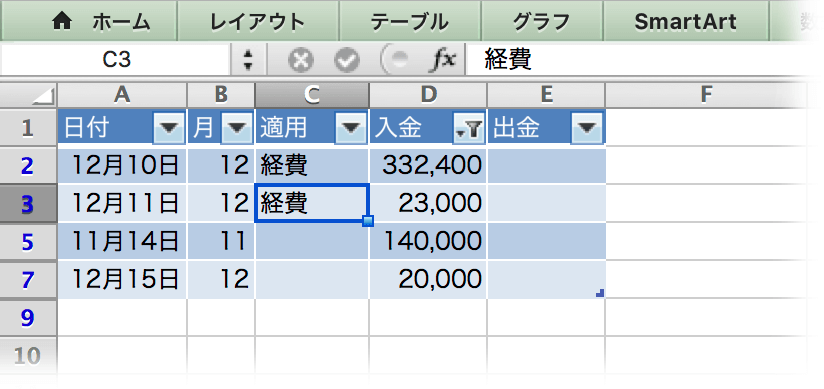Click the cell 12月10日
Image resolution: width=824 pixels, height=389 pixels.
point(122,165)
